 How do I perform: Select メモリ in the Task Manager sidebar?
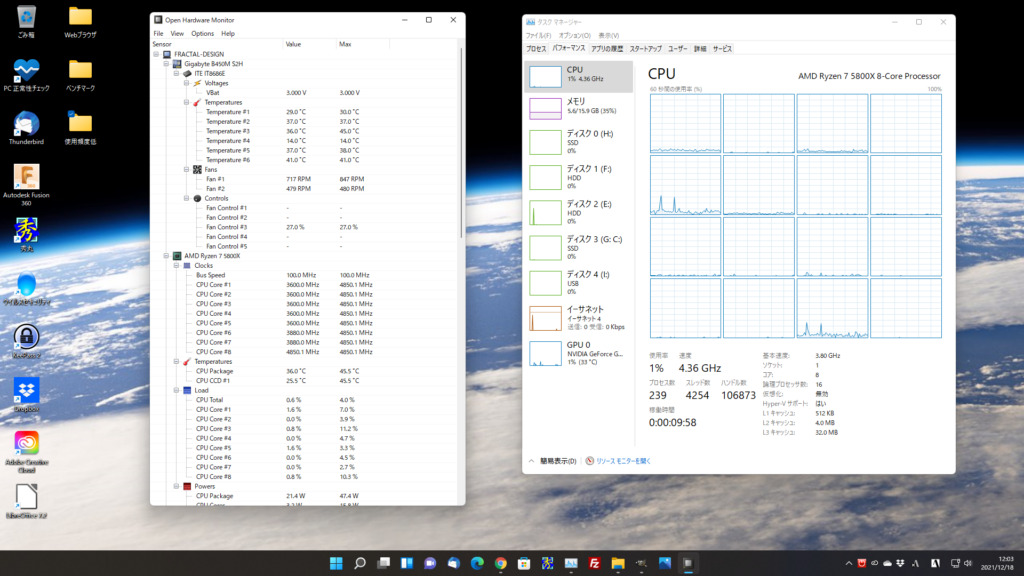pos(579,108)
